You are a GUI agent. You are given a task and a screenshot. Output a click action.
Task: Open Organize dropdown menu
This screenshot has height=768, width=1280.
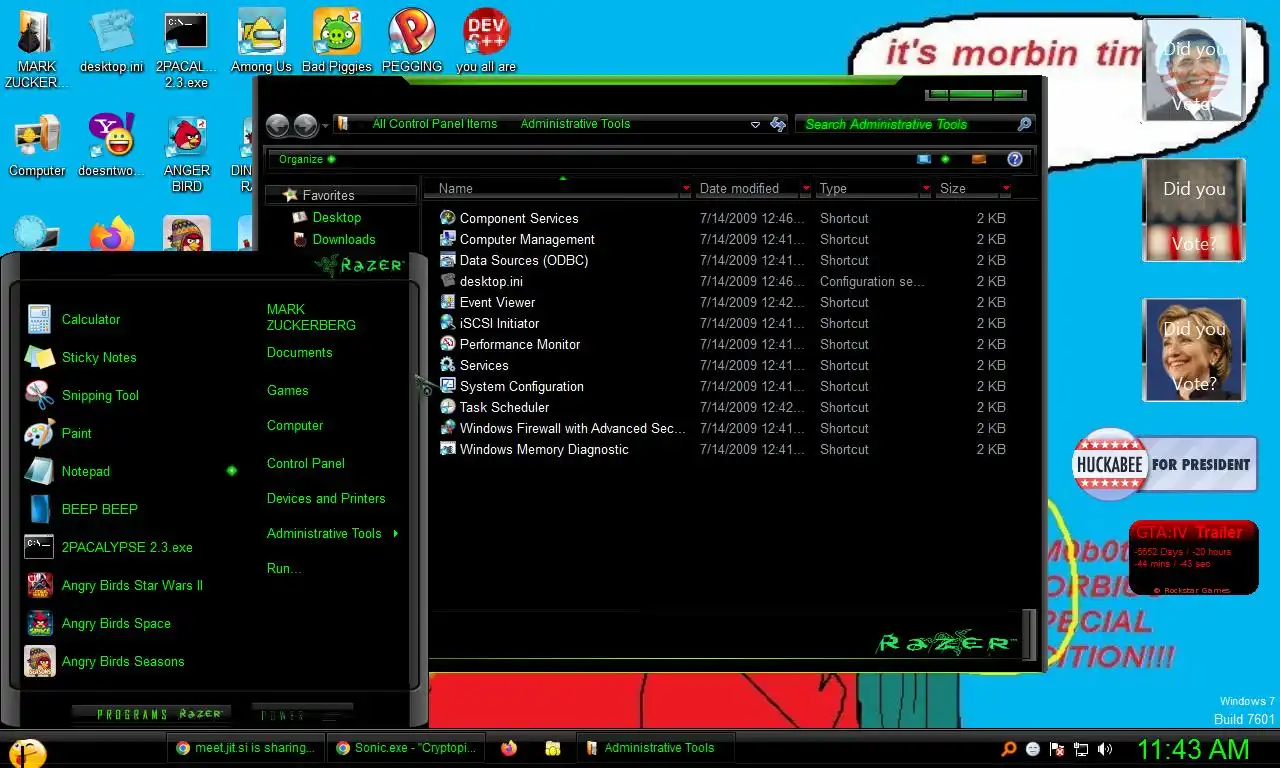click(306, 159)
